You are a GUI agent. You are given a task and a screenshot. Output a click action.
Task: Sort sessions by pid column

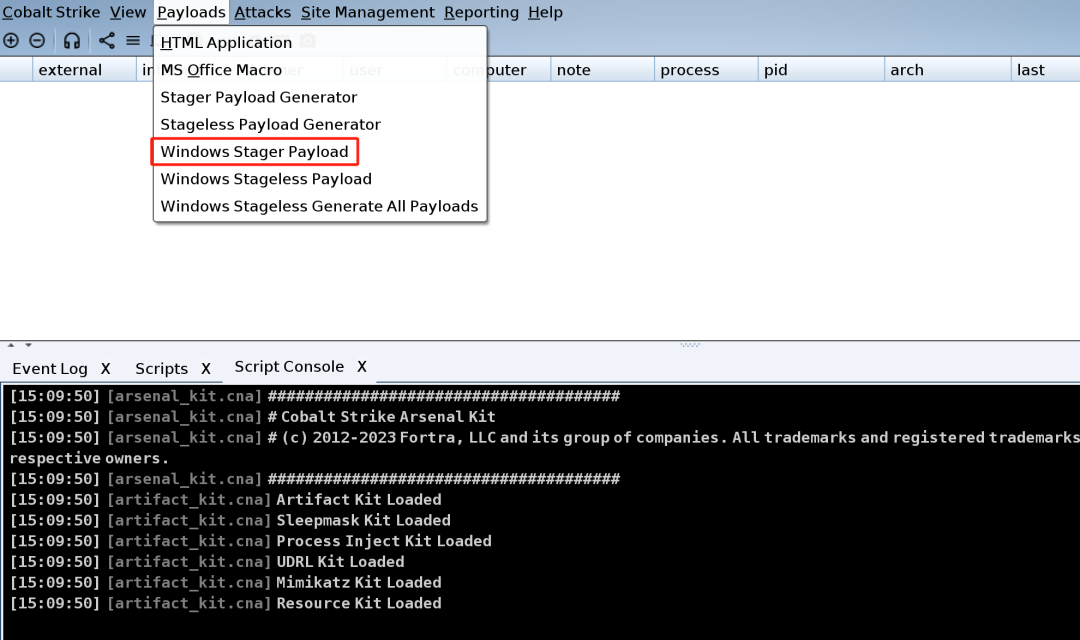tap(821, 70)
